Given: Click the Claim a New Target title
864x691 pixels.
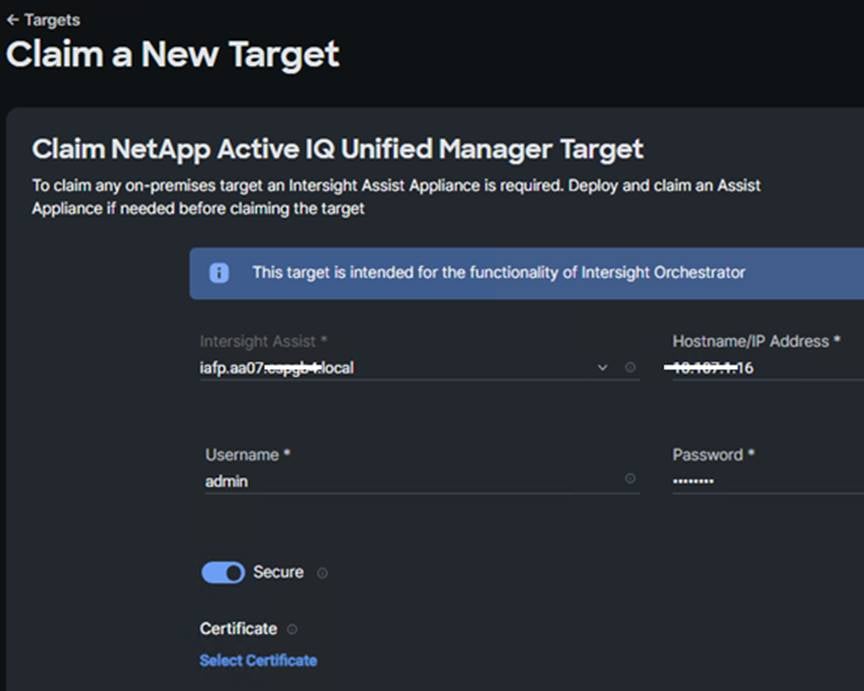Looking at the screenshot, I should pyautogui.click(x=173, y=54).
